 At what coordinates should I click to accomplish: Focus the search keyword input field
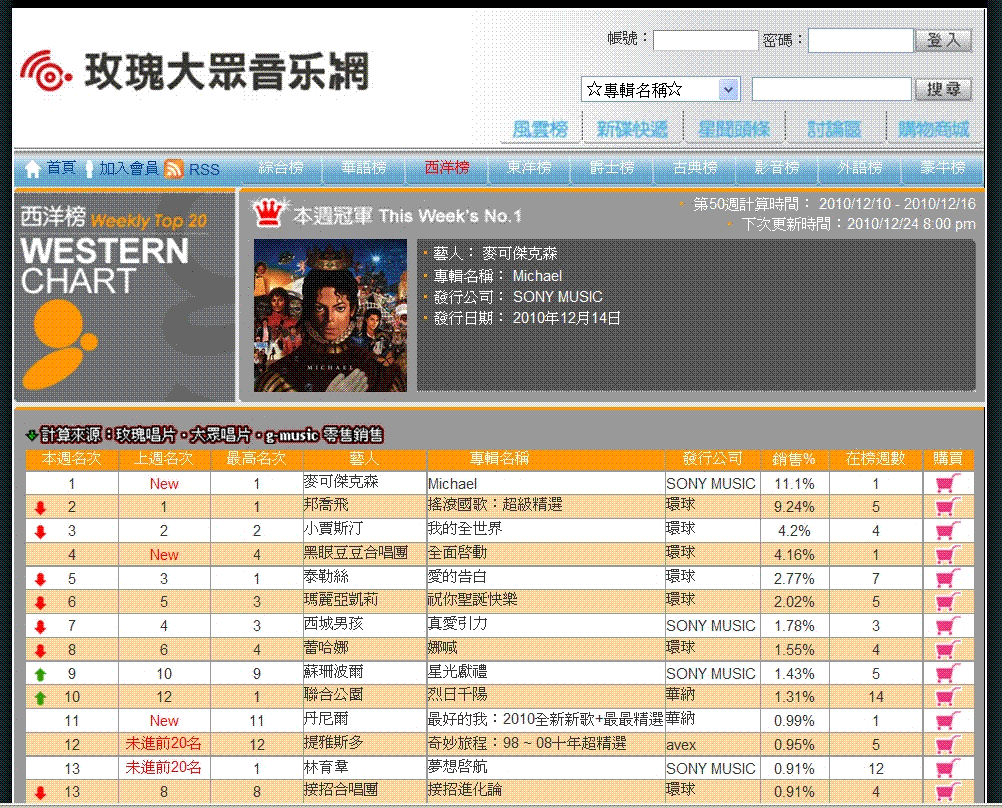[831, 89]
